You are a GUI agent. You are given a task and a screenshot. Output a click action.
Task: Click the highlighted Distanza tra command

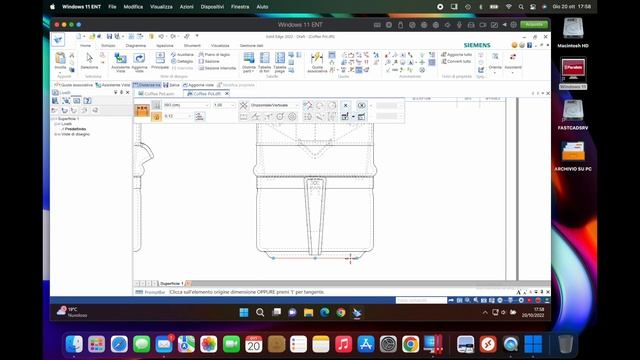[147, 85]
